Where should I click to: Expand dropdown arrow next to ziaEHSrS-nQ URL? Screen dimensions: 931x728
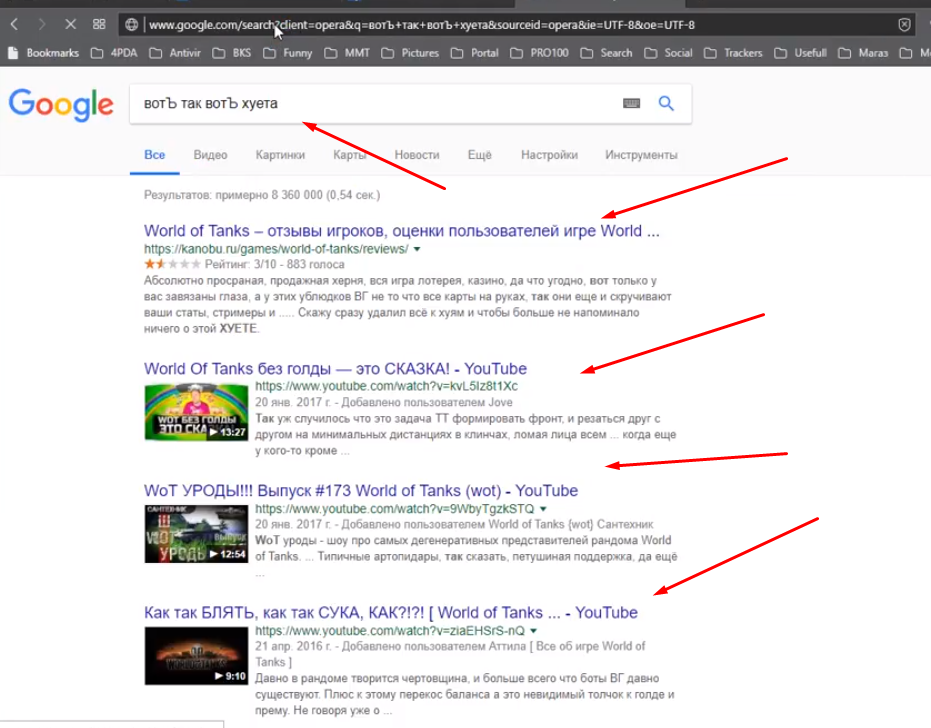533,631
